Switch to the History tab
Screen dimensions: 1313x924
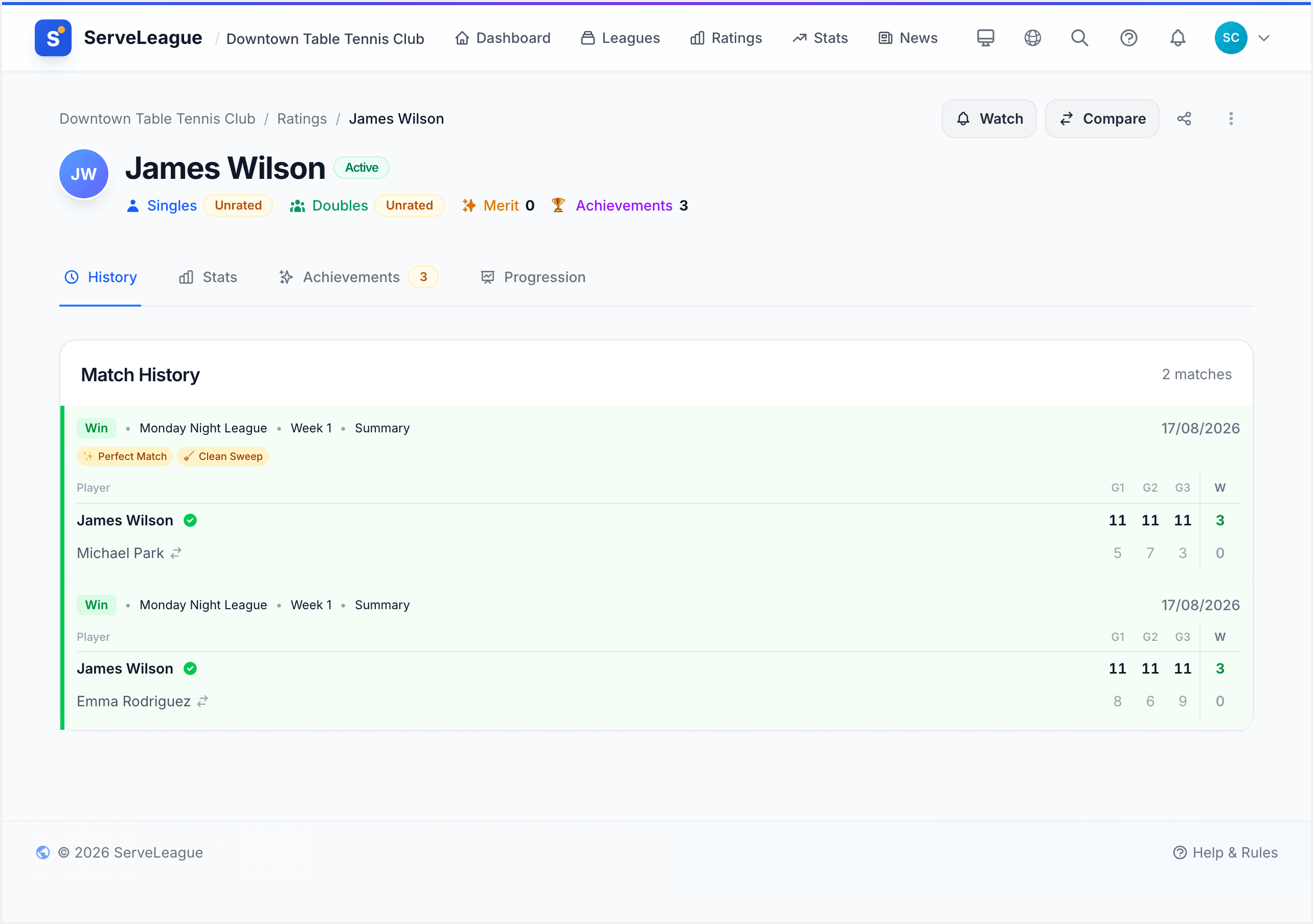coord(101,278)
